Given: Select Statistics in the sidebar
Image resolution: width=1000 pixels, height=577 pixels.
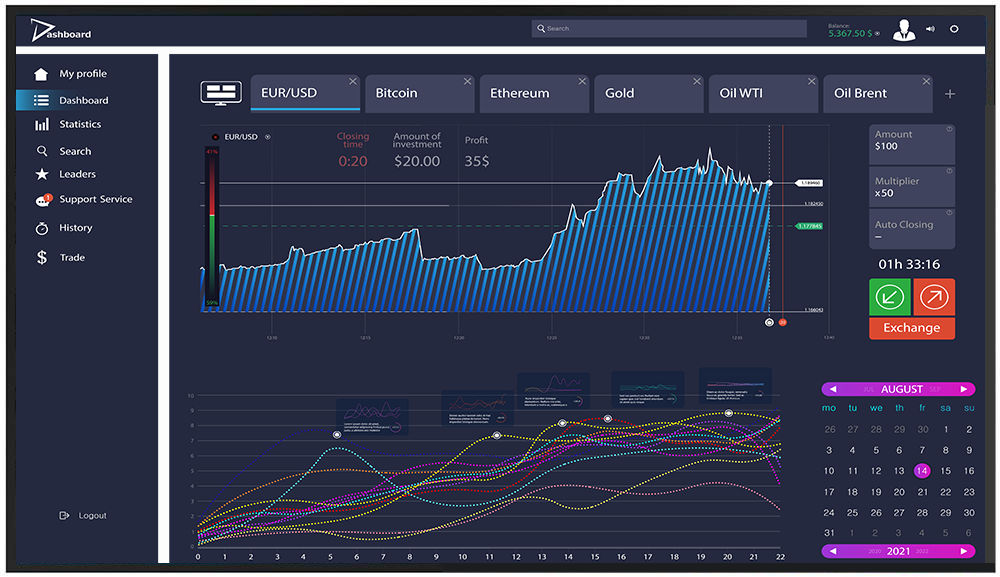Looking at the screenshot, I should pos(80,125).
